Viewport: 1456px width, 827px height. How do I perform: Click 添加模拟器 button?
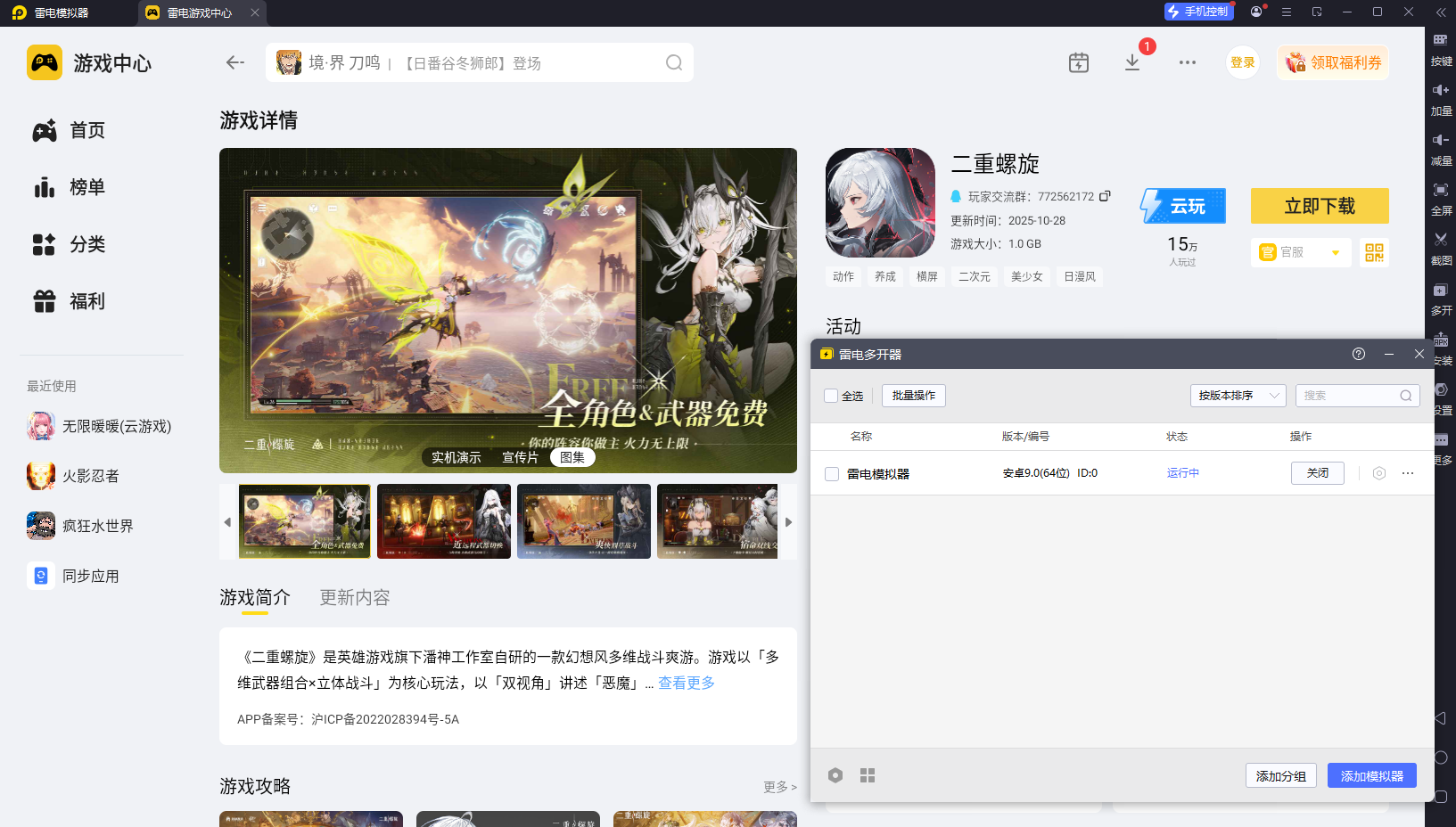click(x=1372, y=776)
